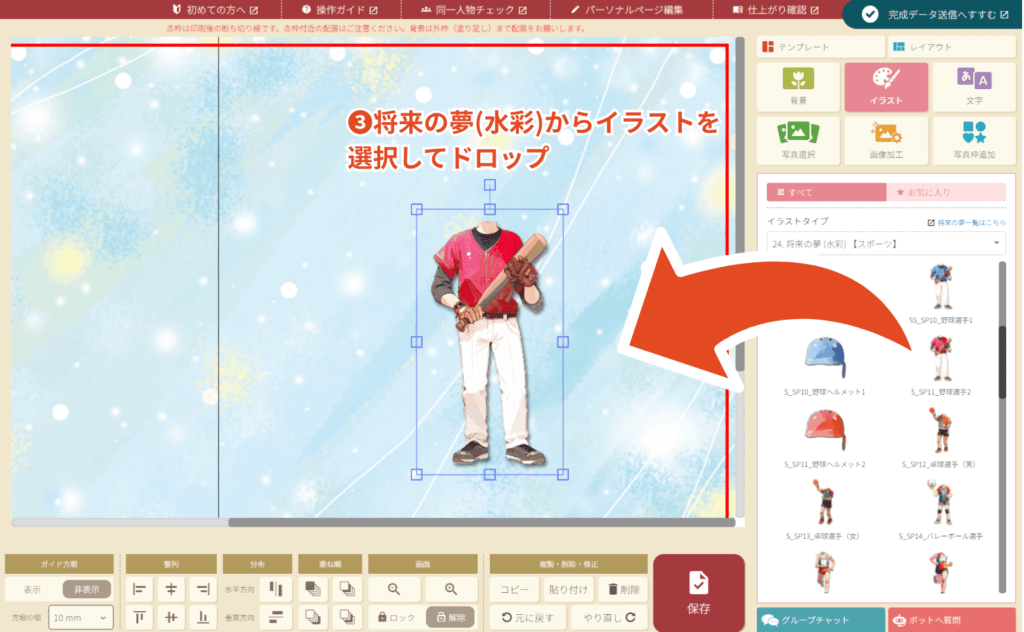This screenshot has width=1024, height=632.
Task: Set guide grid to 非表示
Action: [x=87, y=589]
